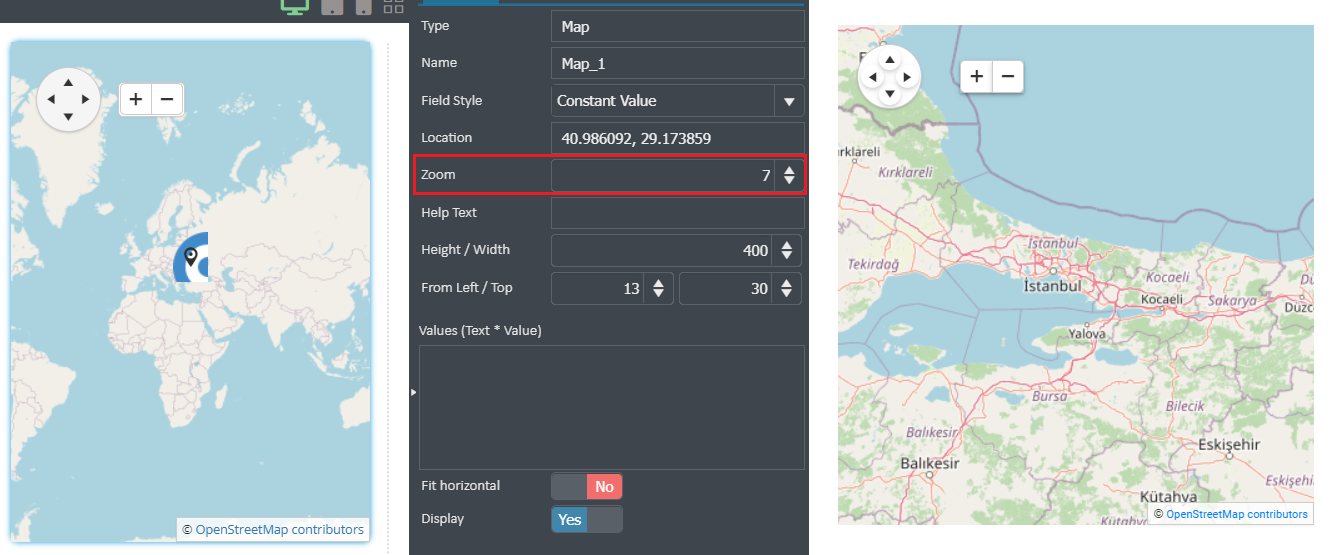The height and width of the screenshot is (555, 1341).
Task: Select the tablet device preview icon
Action: point(333,7)
